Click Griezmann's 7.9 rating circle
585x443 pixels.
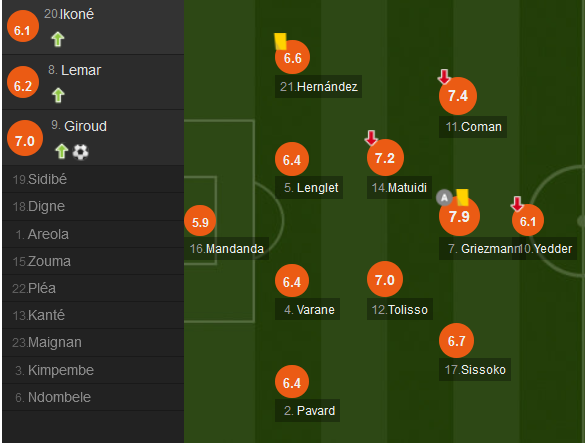(x=459, y=216)
